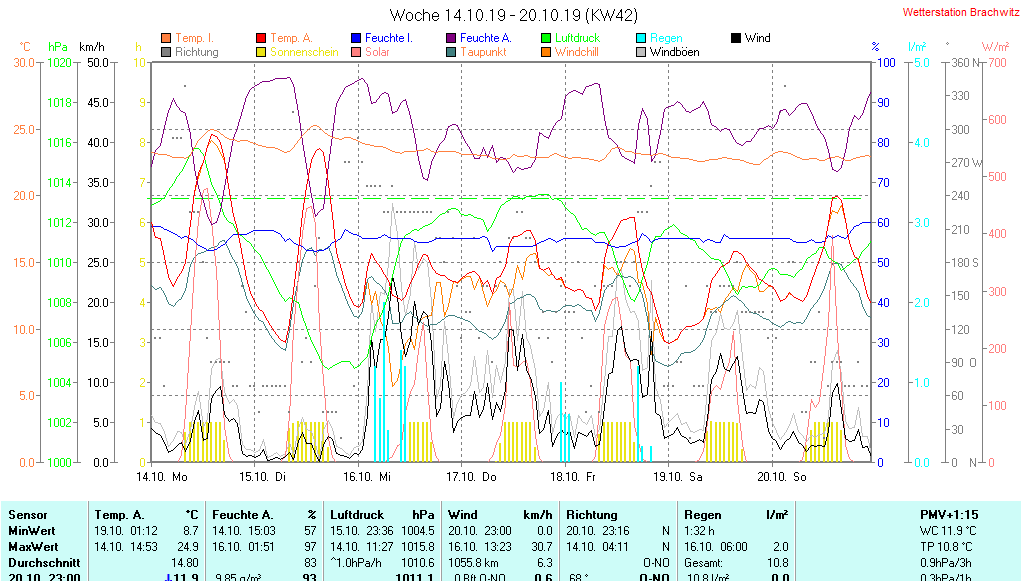This screenshot has height=581, width=1021.
Task: Select the 16.10. Mi date marker
Action: (x=371, y=477)
